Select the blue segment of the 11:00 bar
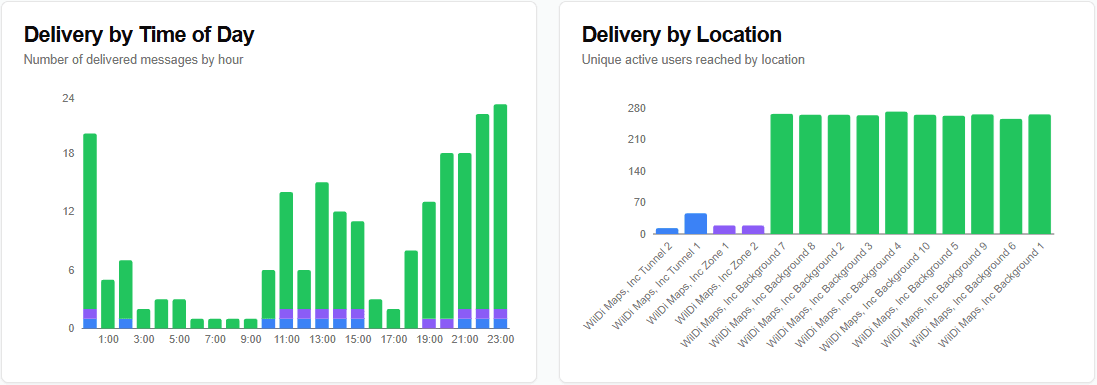The width and height of the screenshot is (1097, 385). 286,323
